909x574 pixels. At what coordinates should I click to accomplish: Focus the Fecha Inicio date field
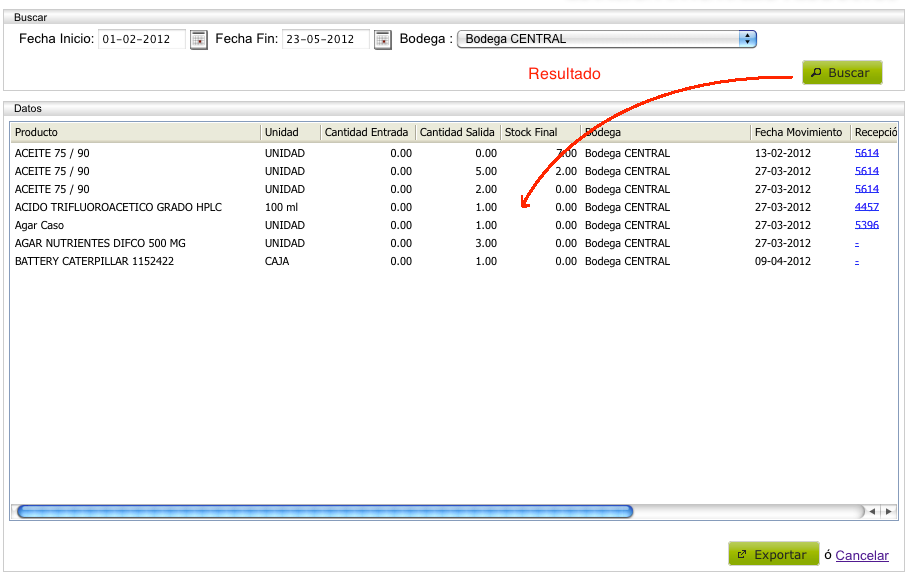click(141, 39)
